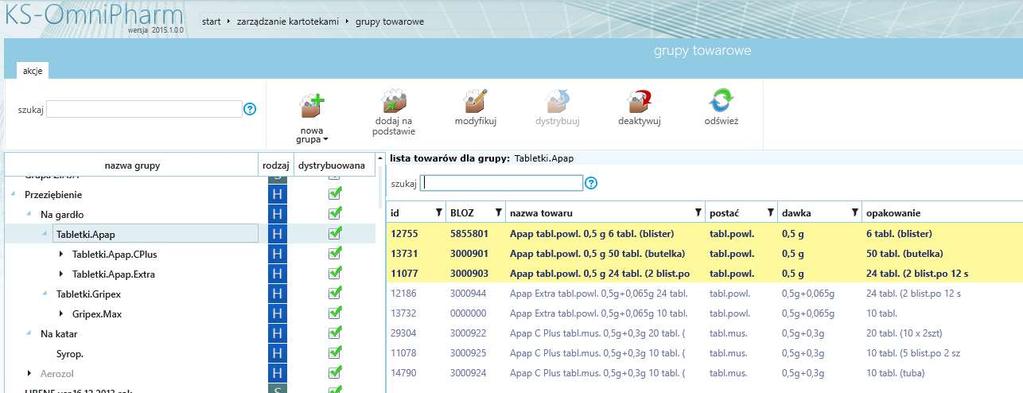This screenshot has width=1023, height=393.
Task: Toggle dystrybuowana checkbox for Tabletki.Apap.Extra
Action: tap(335, 274)
